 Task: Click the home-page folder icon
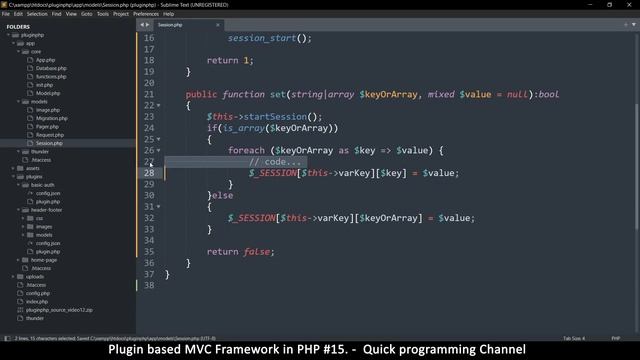(x=25, y=260)
